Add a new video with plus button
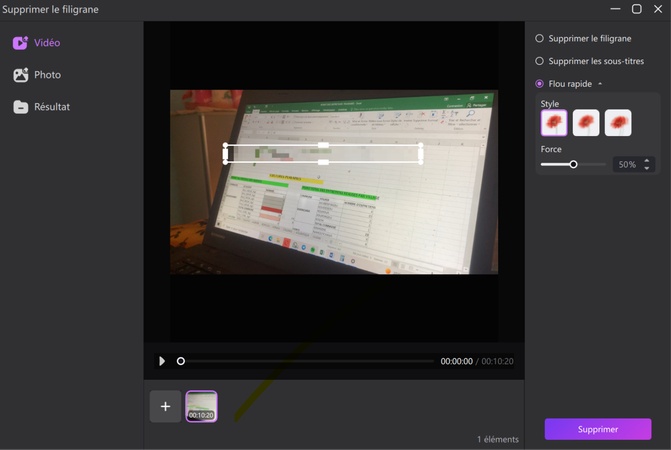Image resolution: width=671 pixels, height=450 pixels. click(165, 406)
